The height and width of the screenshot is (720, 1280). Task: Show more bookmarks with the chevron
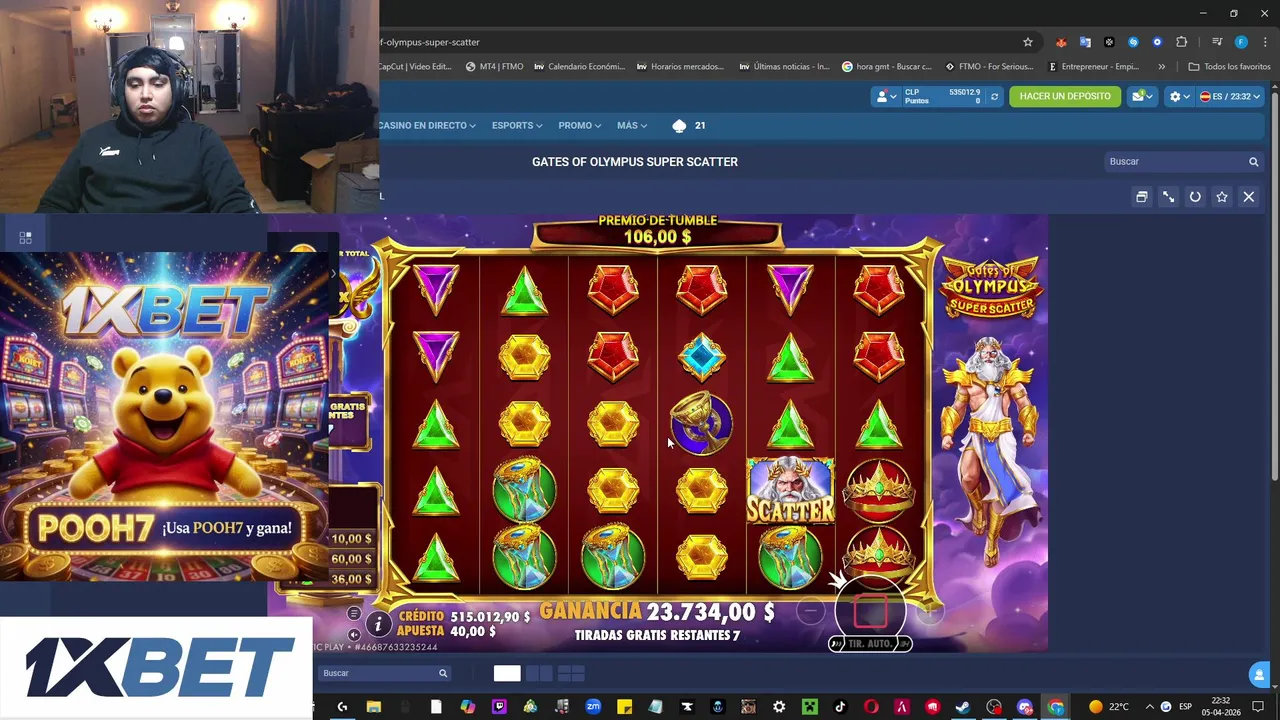coord(1161,67)
